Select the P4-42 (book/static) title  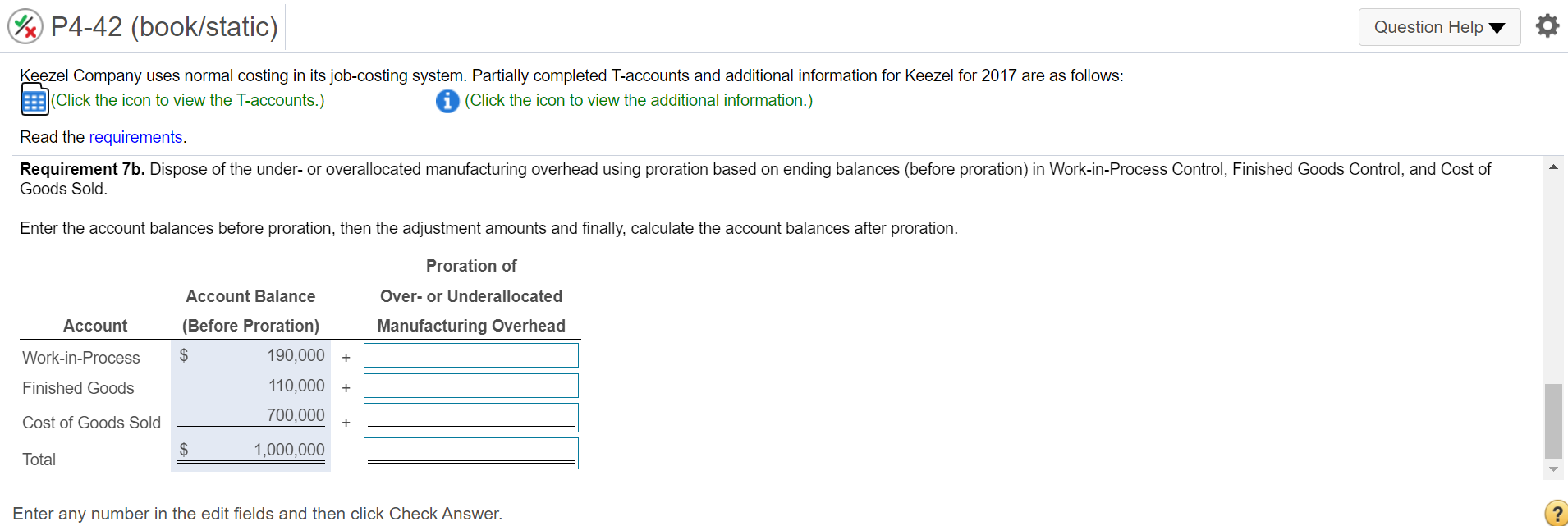point(163,25)
